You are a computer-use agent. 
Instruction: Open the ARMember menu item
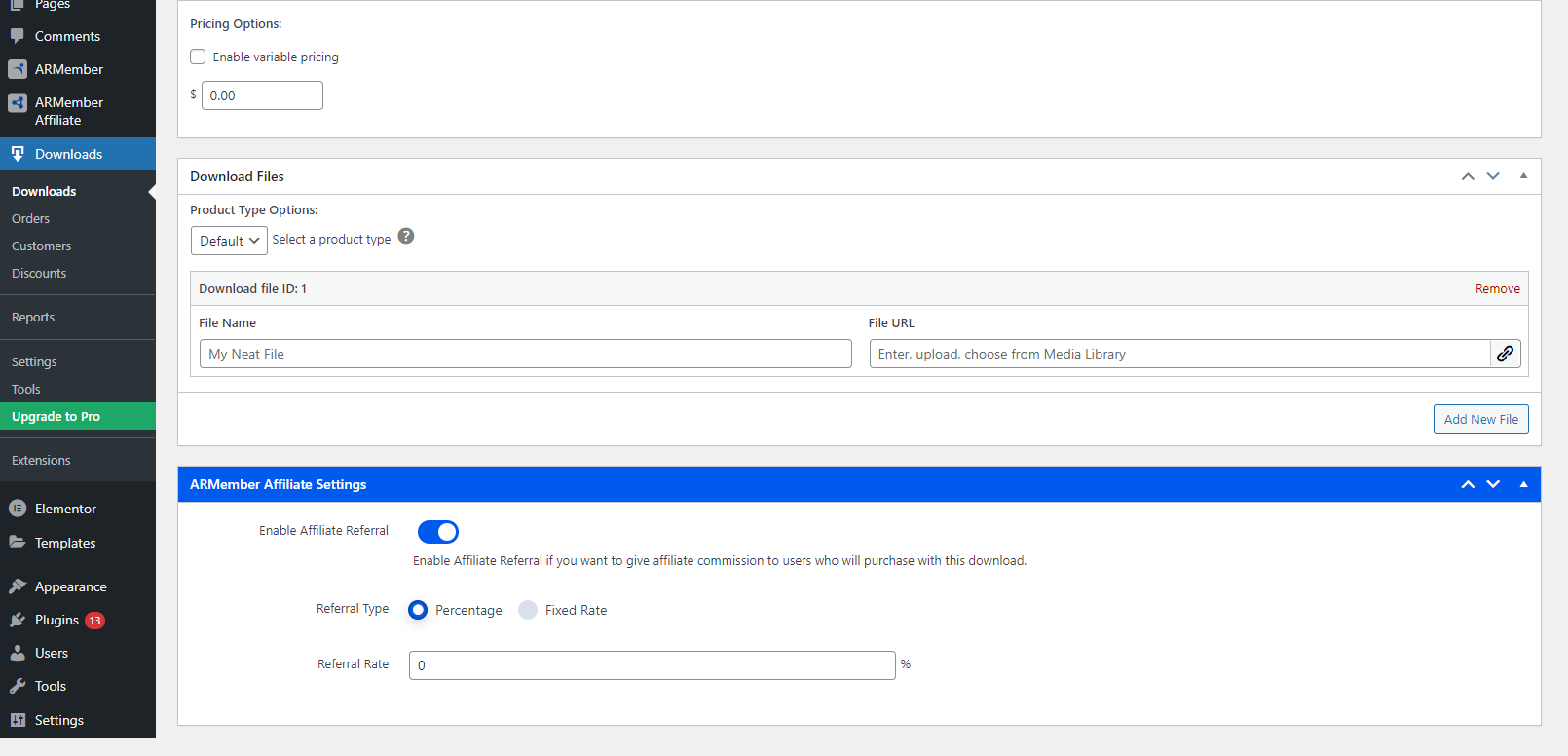pos(78,69)
